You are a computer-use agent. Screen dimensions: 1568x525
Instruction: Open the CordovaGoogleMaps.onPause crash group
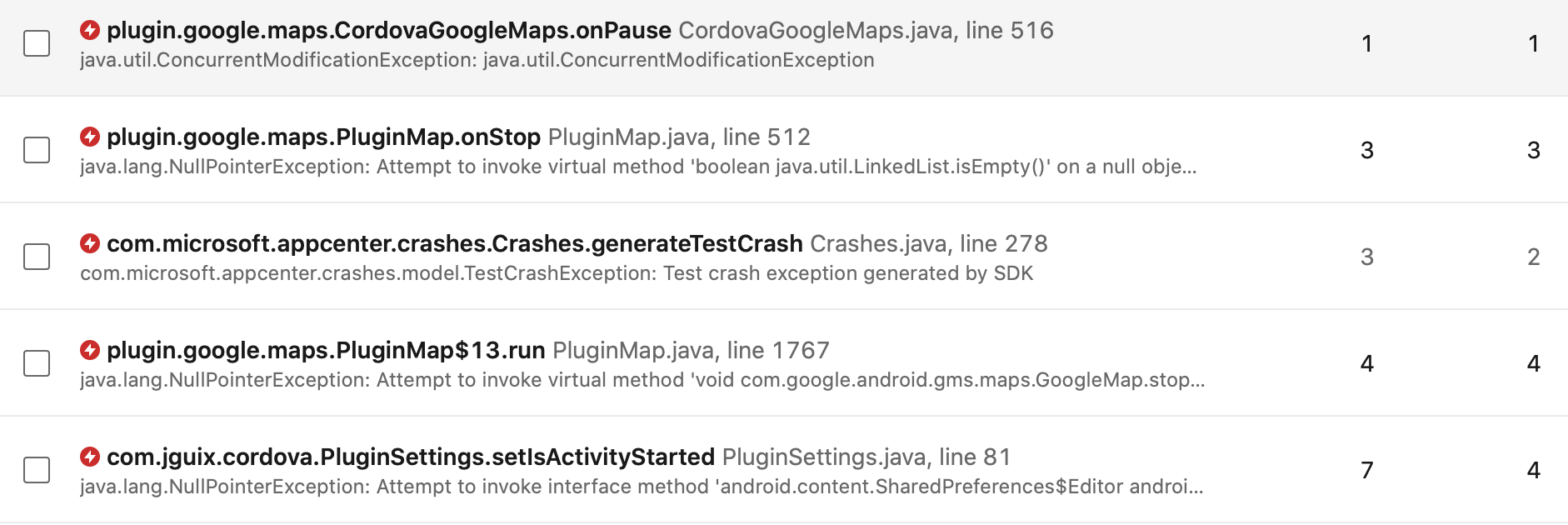pos(387,30)
